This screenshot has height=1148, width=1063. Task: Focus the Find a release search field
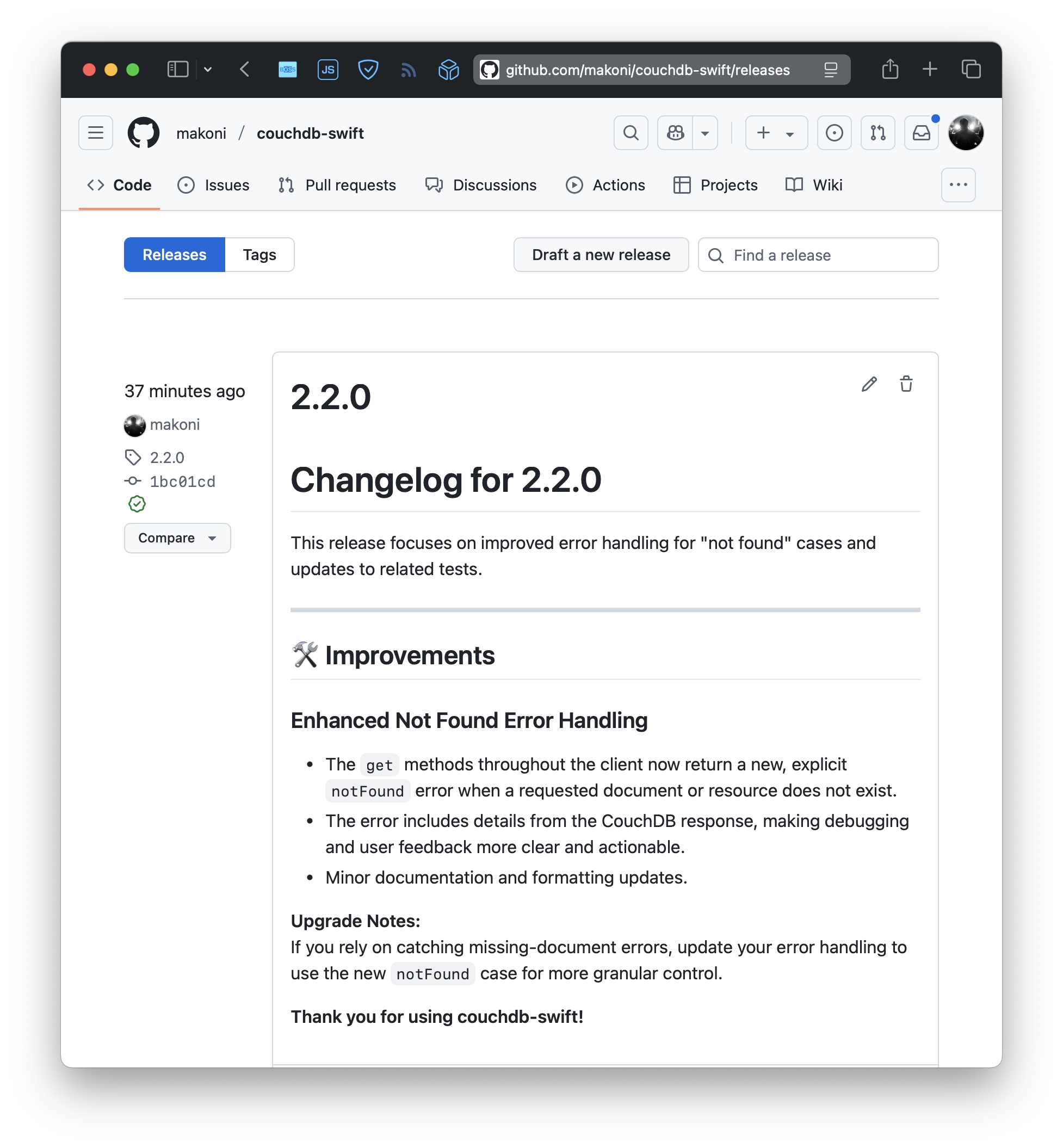(818, 255)
